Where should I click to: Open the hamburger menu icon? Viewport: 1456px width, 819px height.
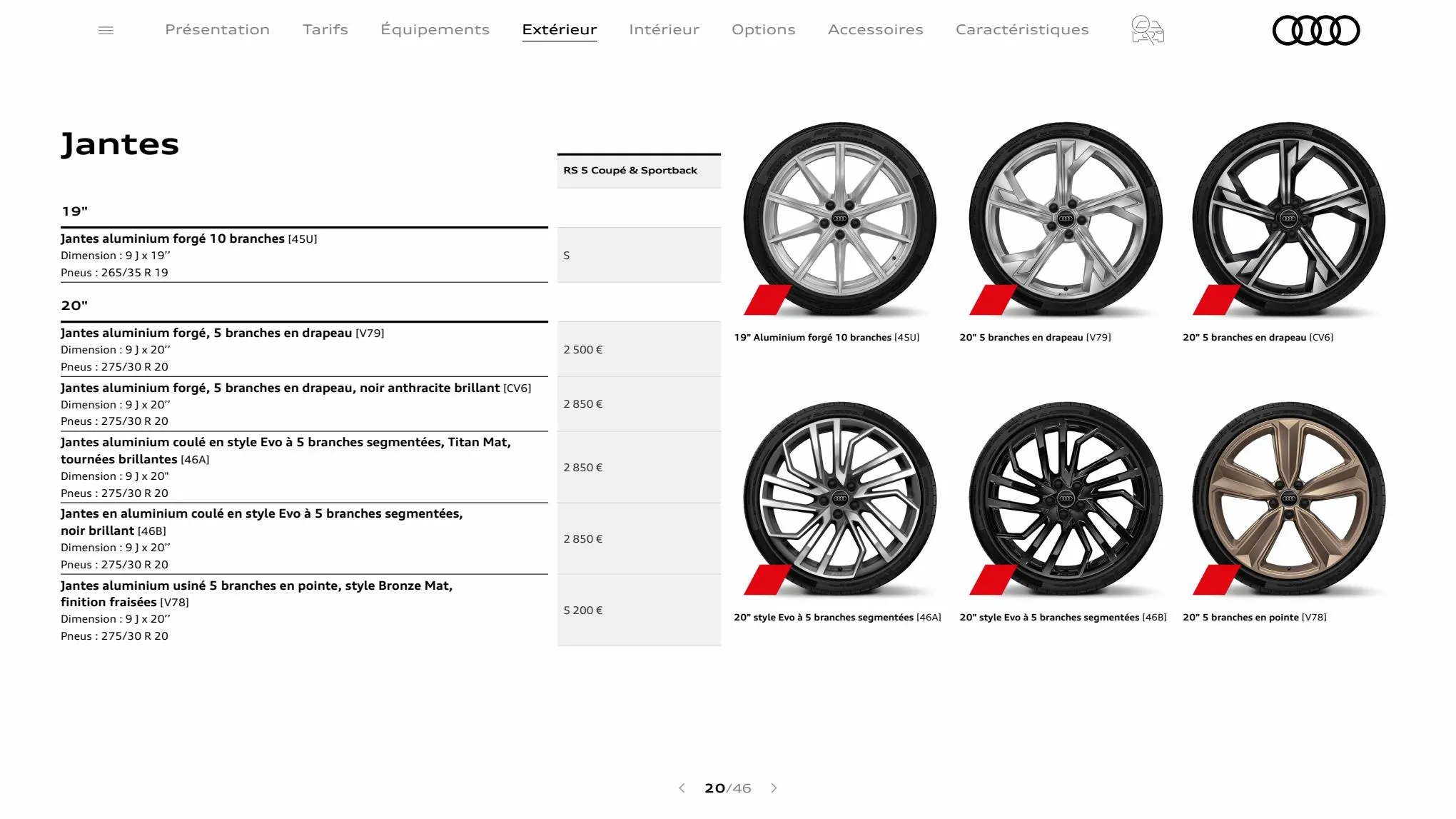[106, 30]
